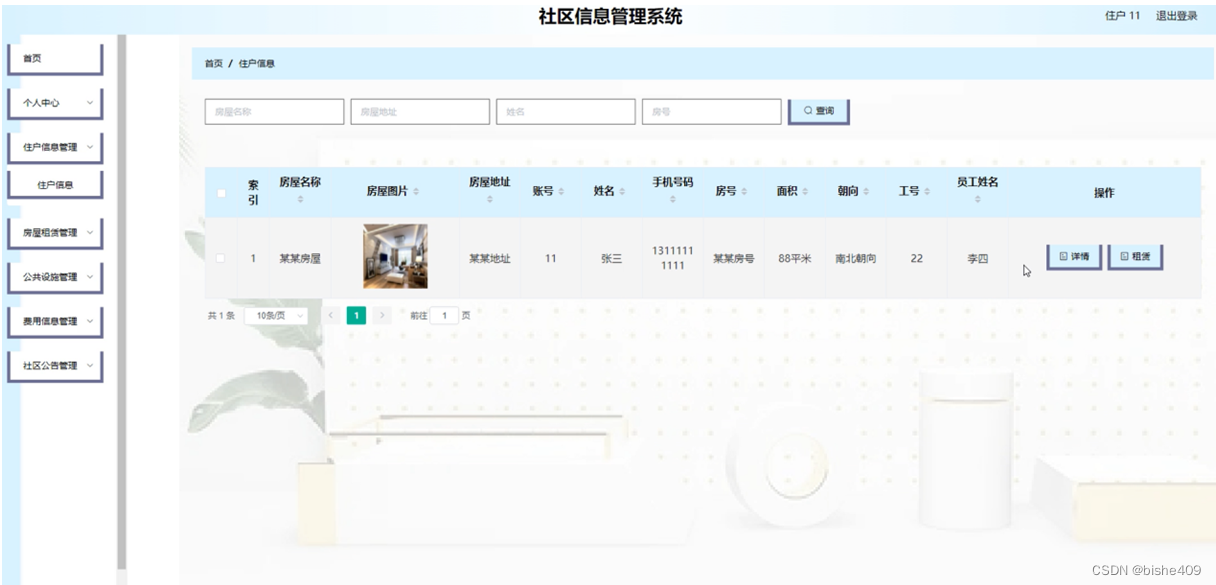
Task: Expand the 费用信息管理 sidebar menu
Action: (55, 322)
